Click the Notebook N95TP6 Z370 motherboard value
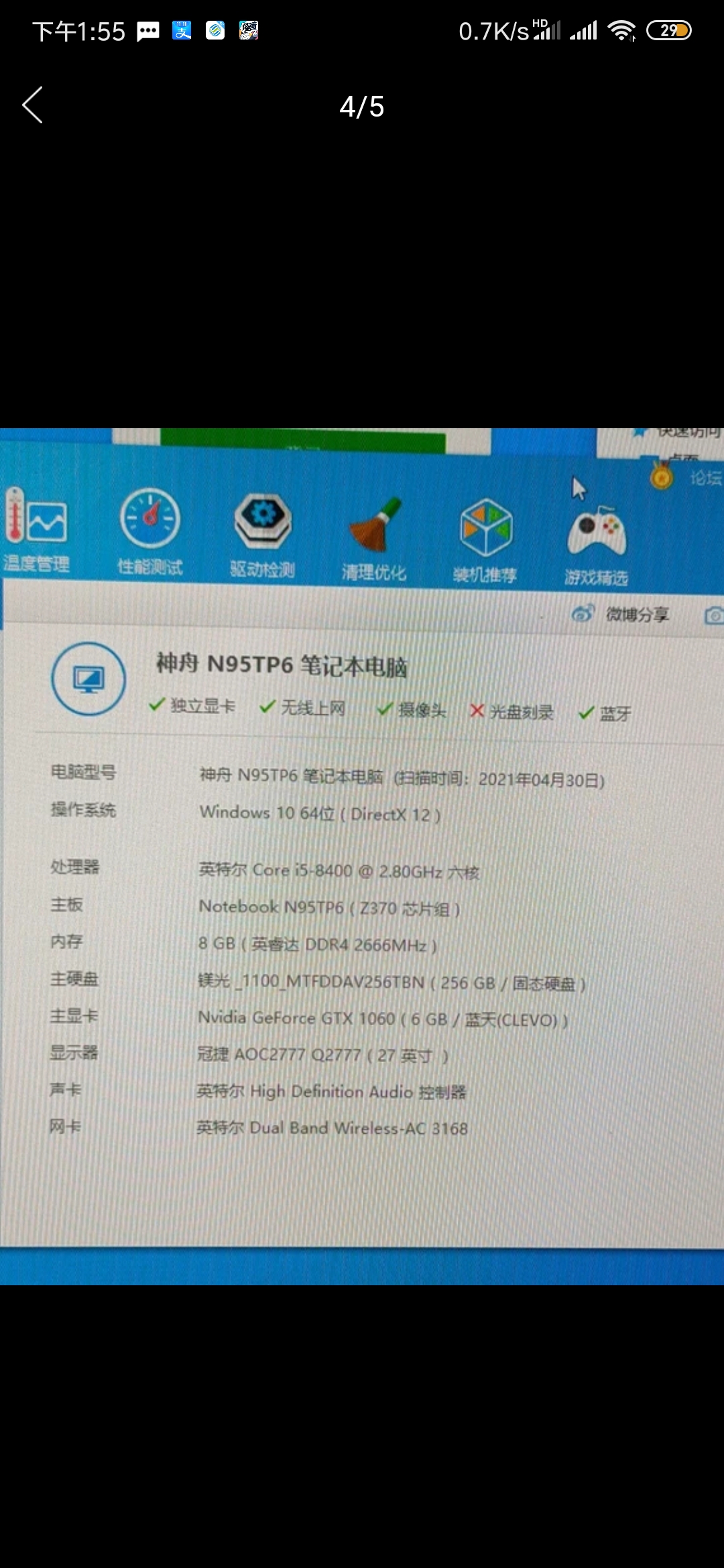Screen dimensions: 724x1568 tap(330, 908)
